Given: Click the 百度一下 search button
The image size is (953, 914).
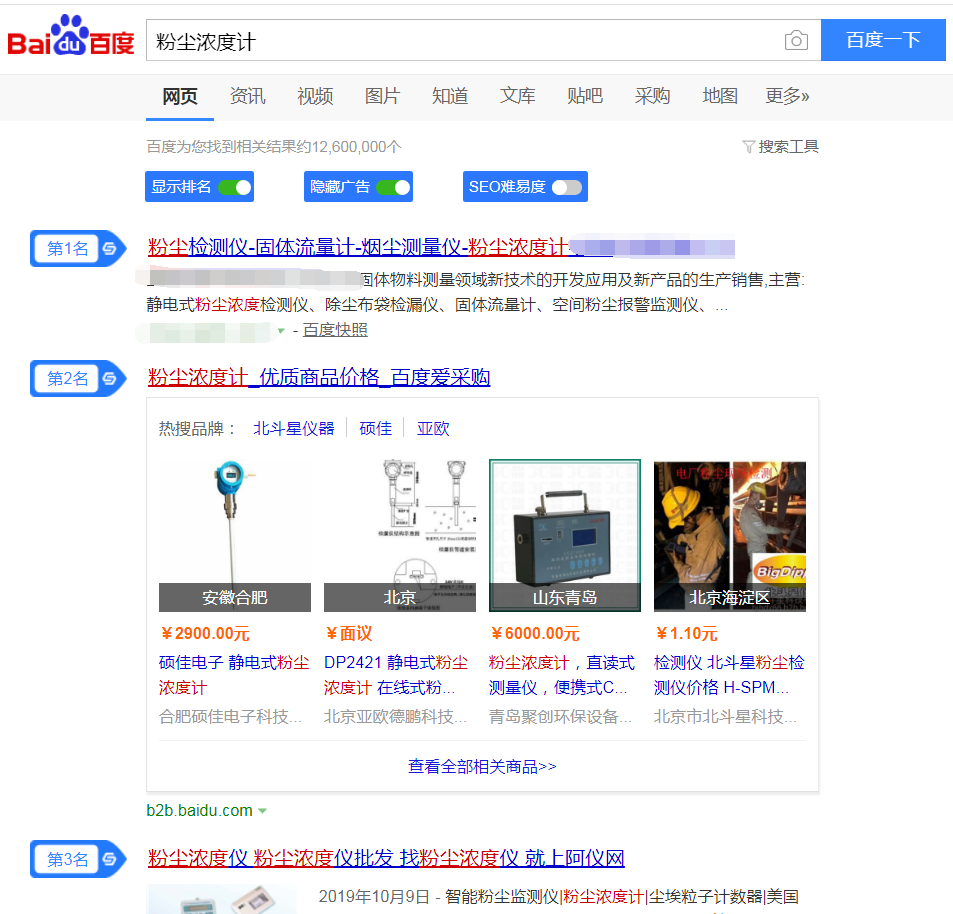Looking at the screenshot, I should (x=883, y=40).
